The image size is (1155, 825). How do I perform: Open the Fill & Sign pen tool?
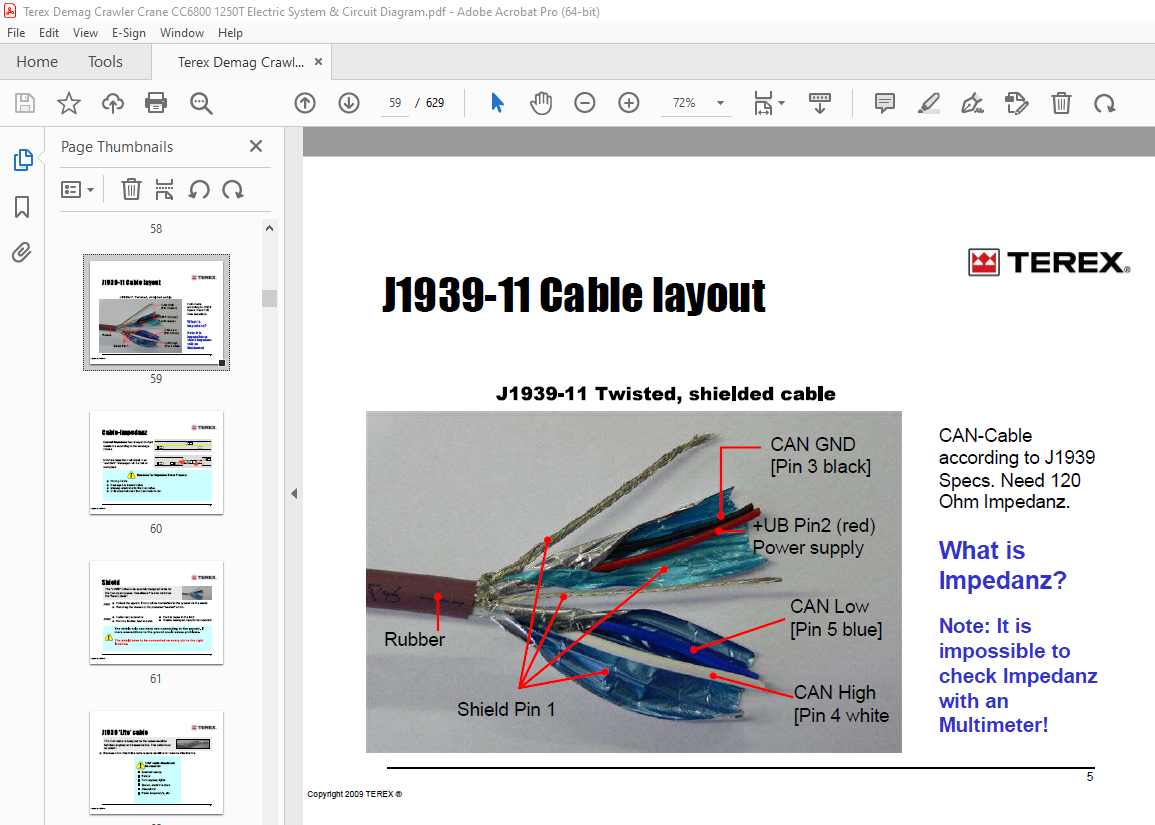(x=972, y=103)
